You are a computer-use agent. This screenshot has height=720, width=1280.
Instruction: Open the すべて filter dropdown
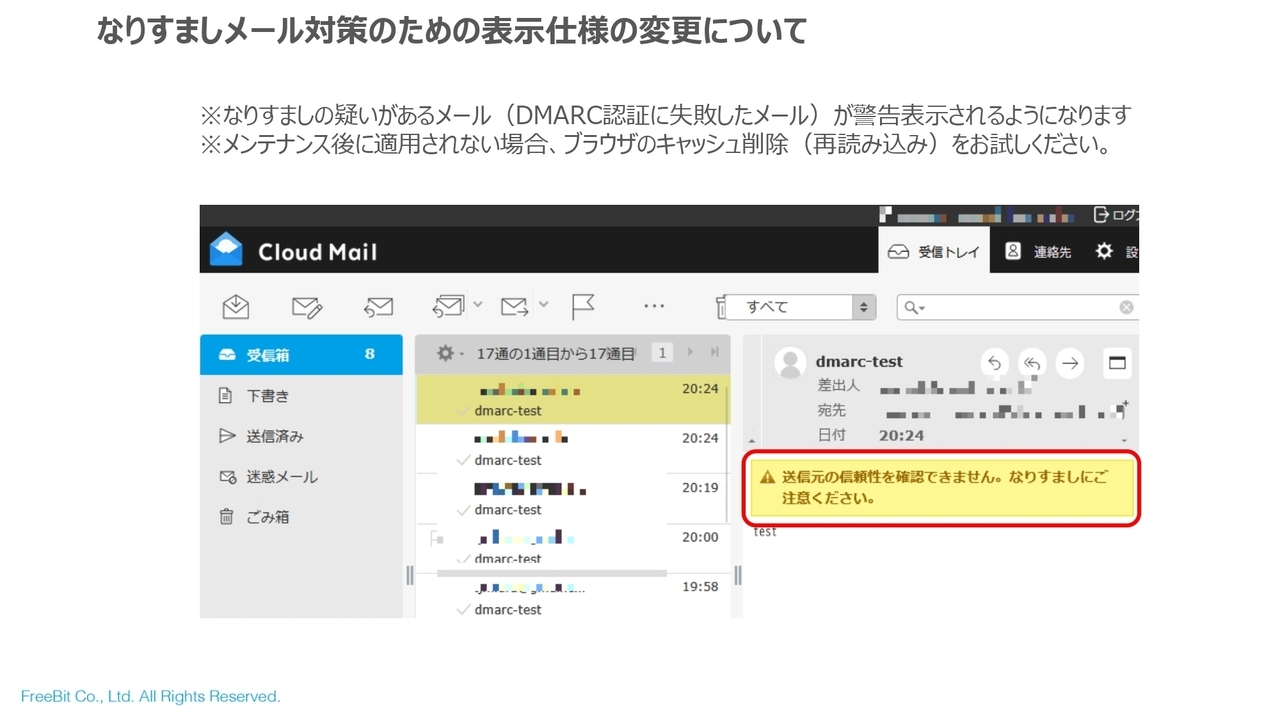(799, 307)
